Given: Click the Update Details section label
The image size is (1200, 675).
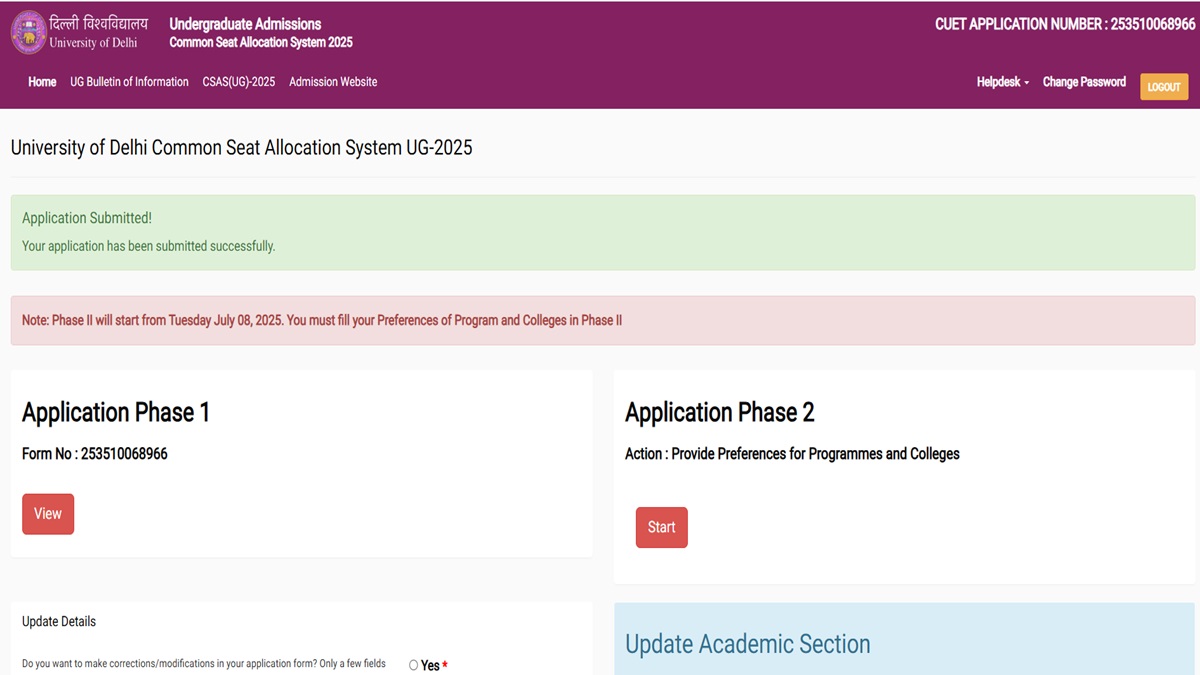Looking at the screenshot, I should coord(59,621).
